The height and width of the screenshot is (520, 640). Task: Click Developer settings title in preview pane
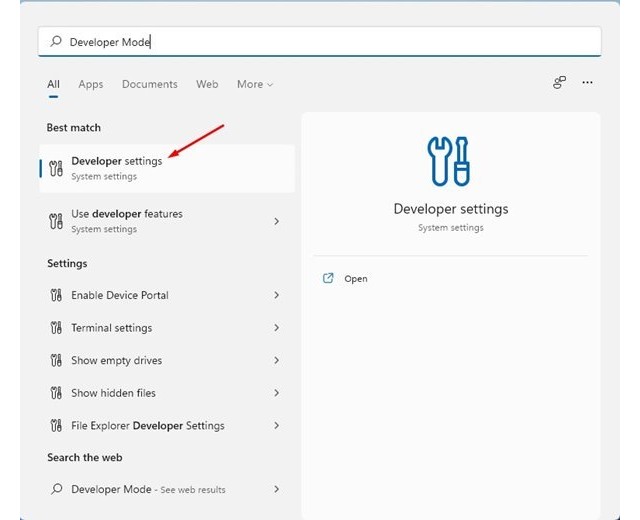[x=451, y=209]
